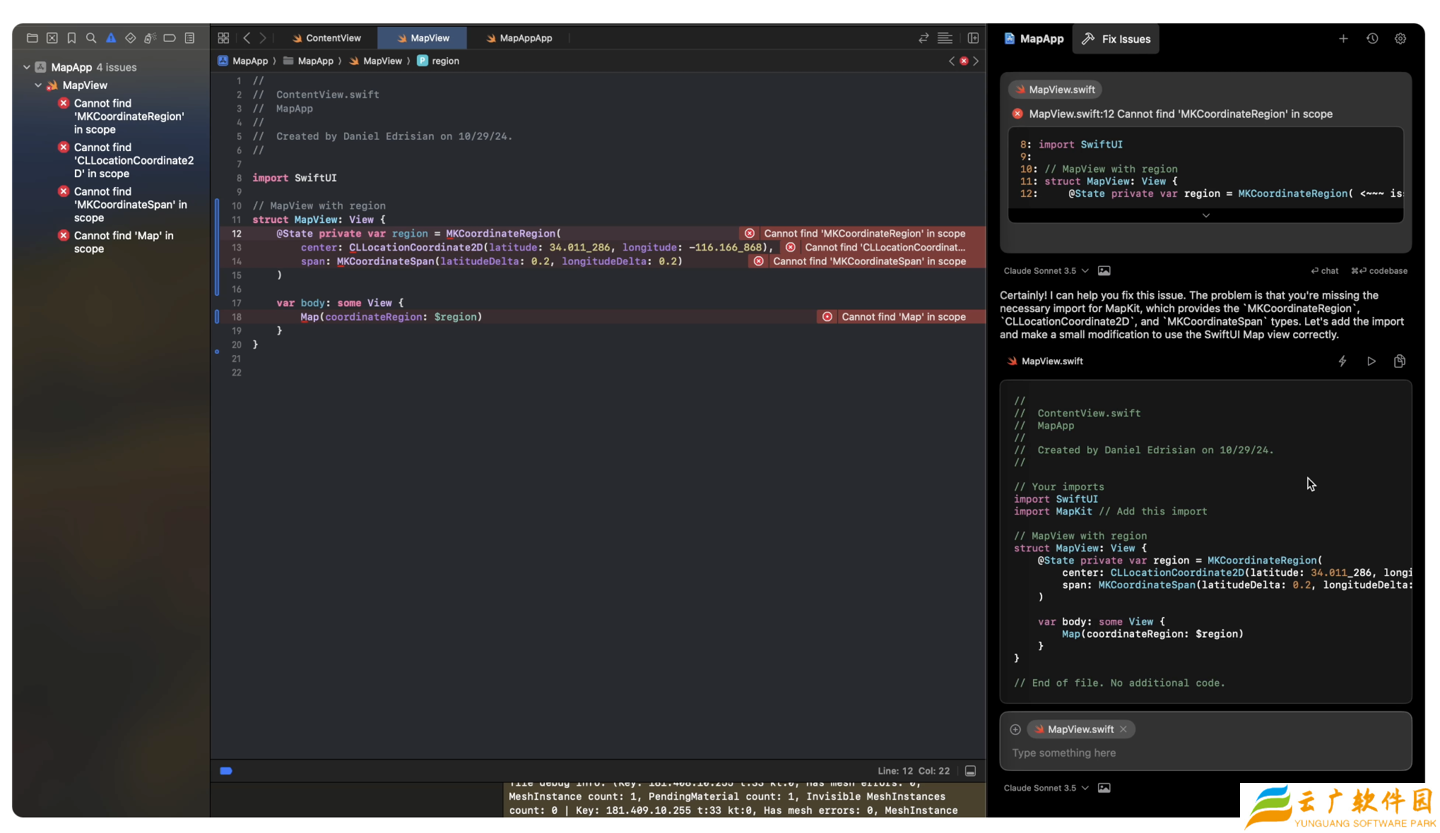Screen dimensions: 1440x833
Task: Jump to next issue arrow
Action: pyautogui.click(x=976, y=61)
